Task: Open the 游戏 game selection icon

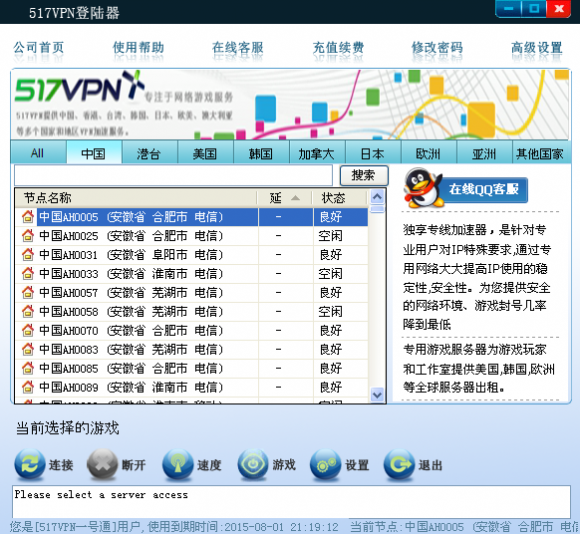Action: click(253, 464)
